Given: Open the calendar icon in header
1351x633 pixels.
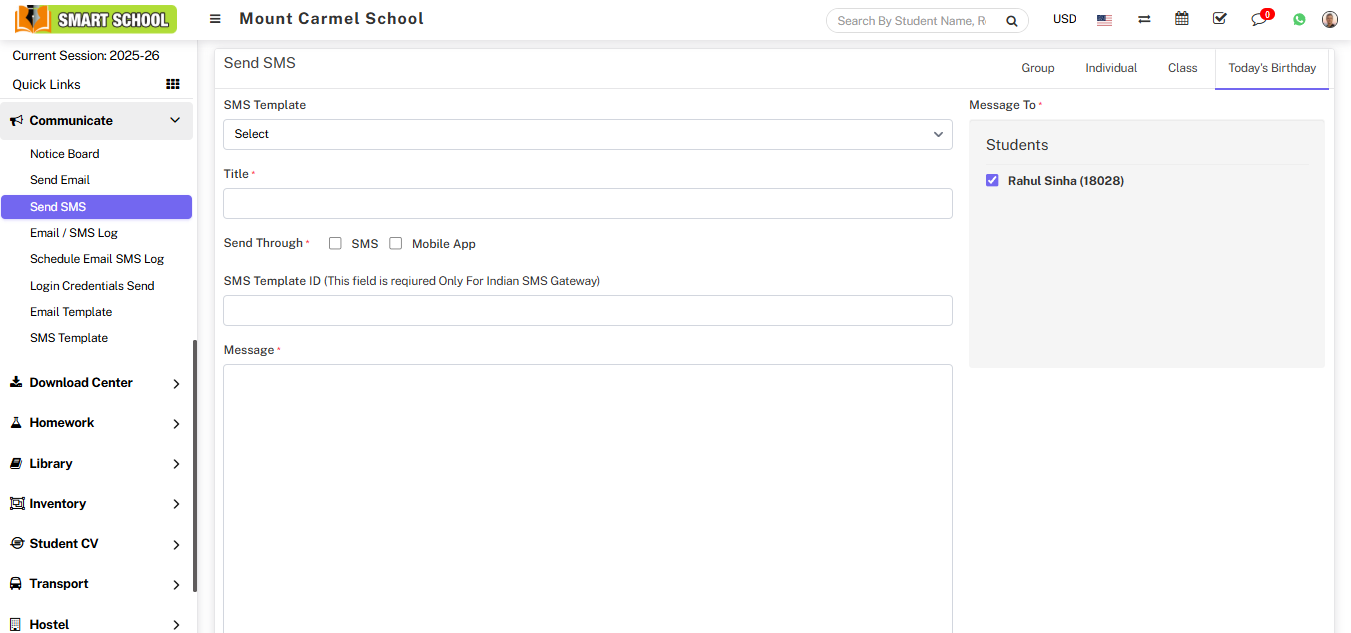Looking at the screenshot, I should [x=1182, y=19].
